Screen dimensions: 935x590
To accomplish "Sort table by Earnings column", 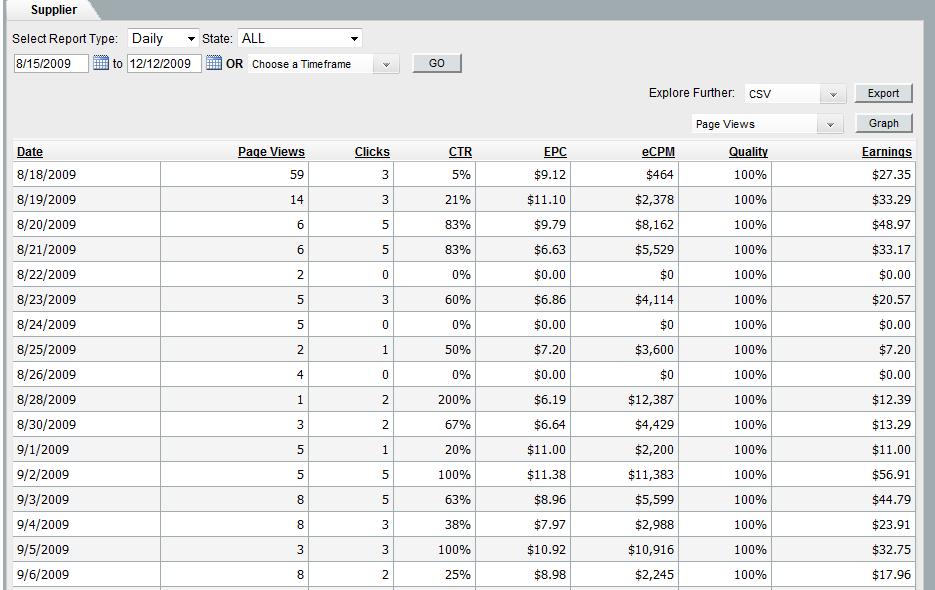I will [x=886, y=152].
